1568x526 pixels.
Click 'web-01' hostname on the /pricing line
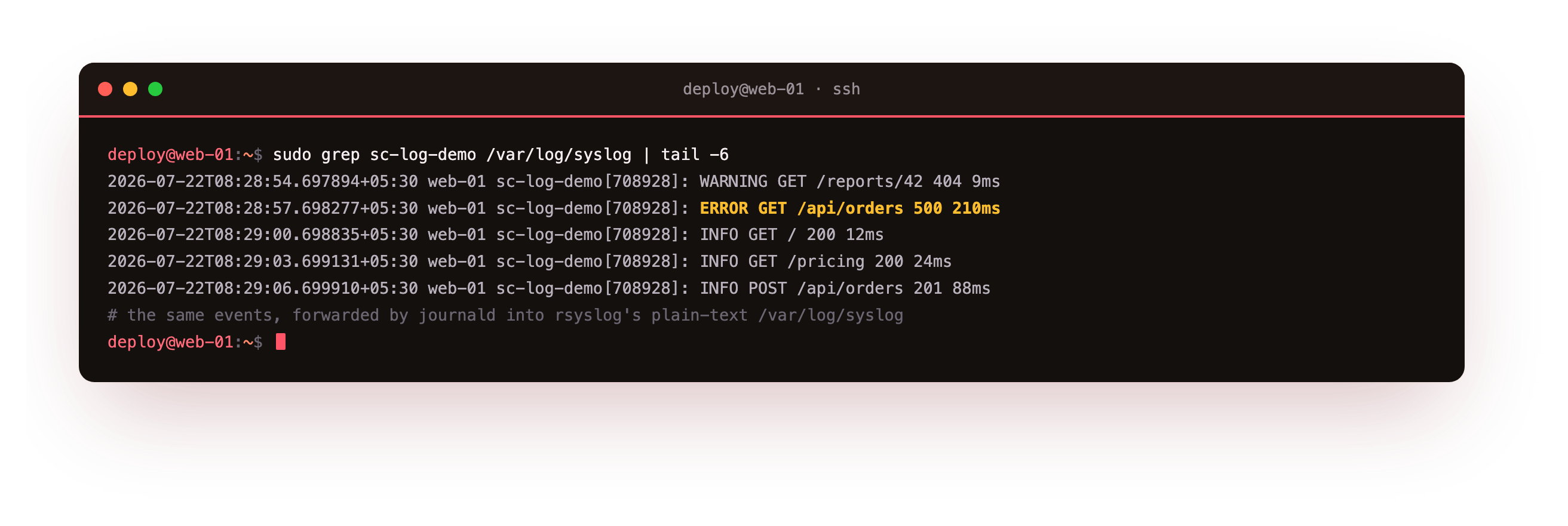[456, 262]
